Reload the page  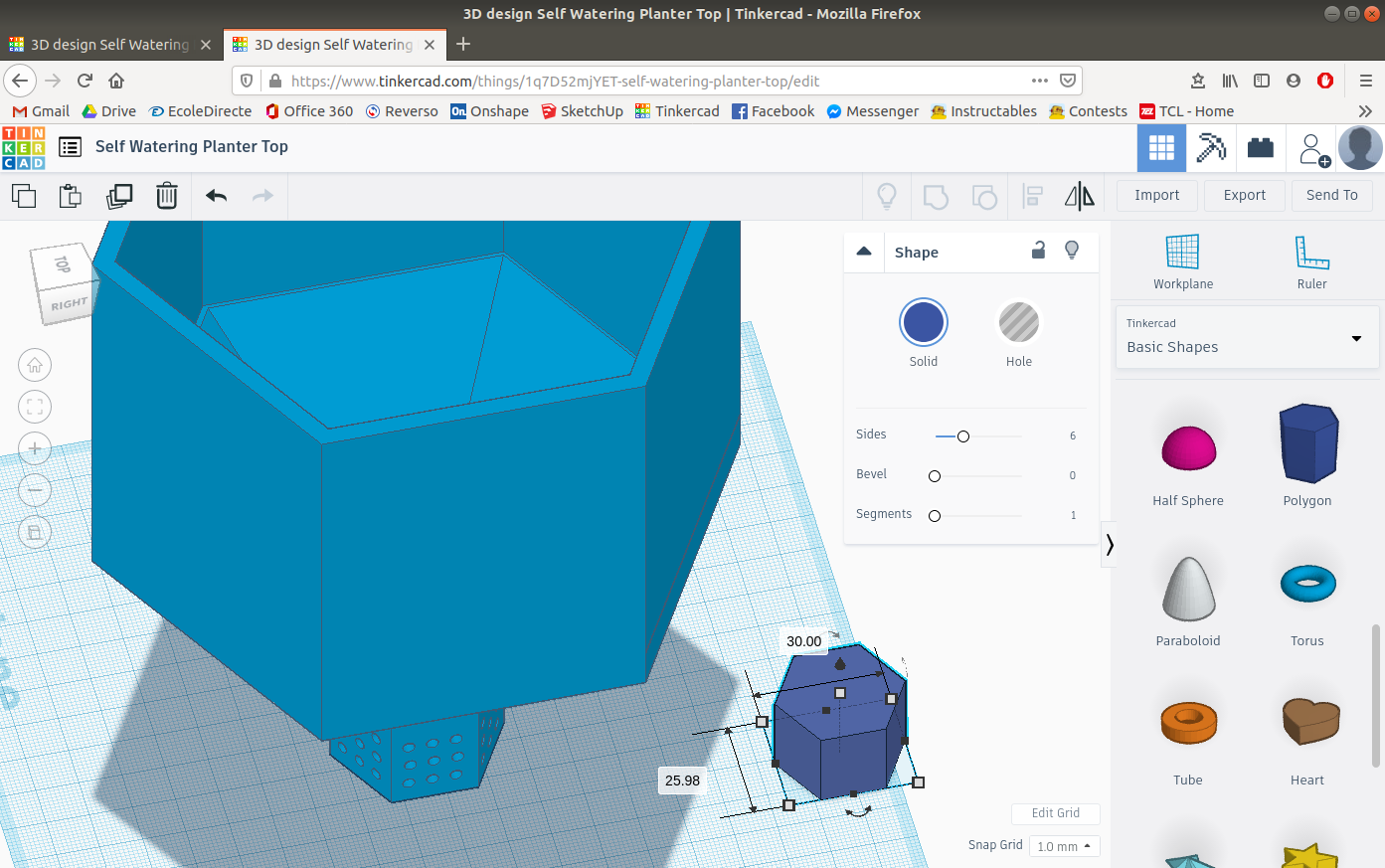tap(85, 81)
